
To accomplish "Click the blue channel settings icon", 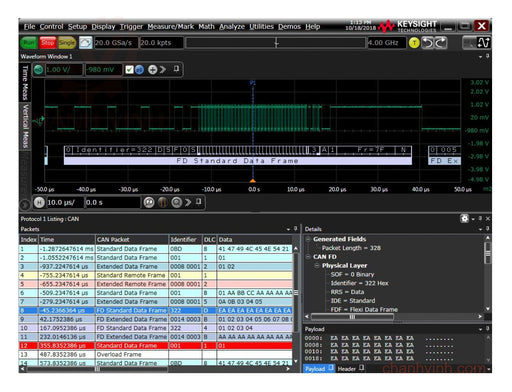I will tap(140, 70).
